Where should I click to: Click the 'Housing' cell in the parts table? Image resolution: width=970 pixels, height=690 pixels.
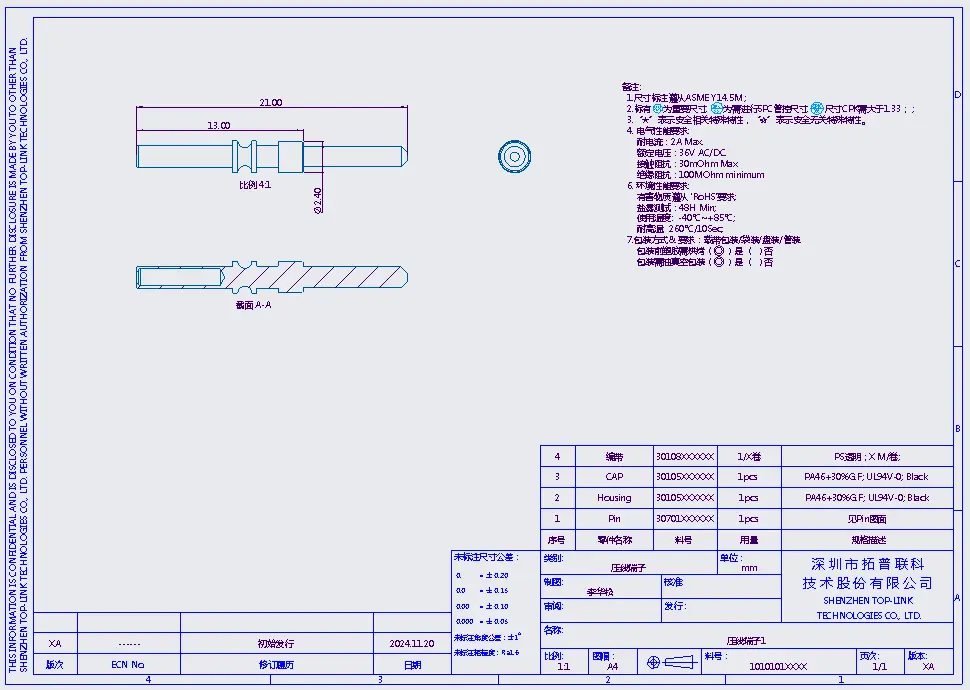614,498
